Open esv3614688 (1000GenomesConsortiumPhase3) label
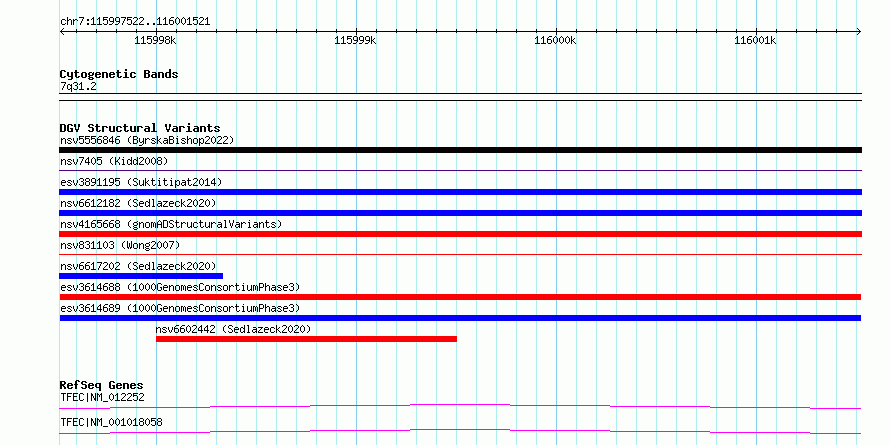 pyautogui.click(x=180, y=287)
